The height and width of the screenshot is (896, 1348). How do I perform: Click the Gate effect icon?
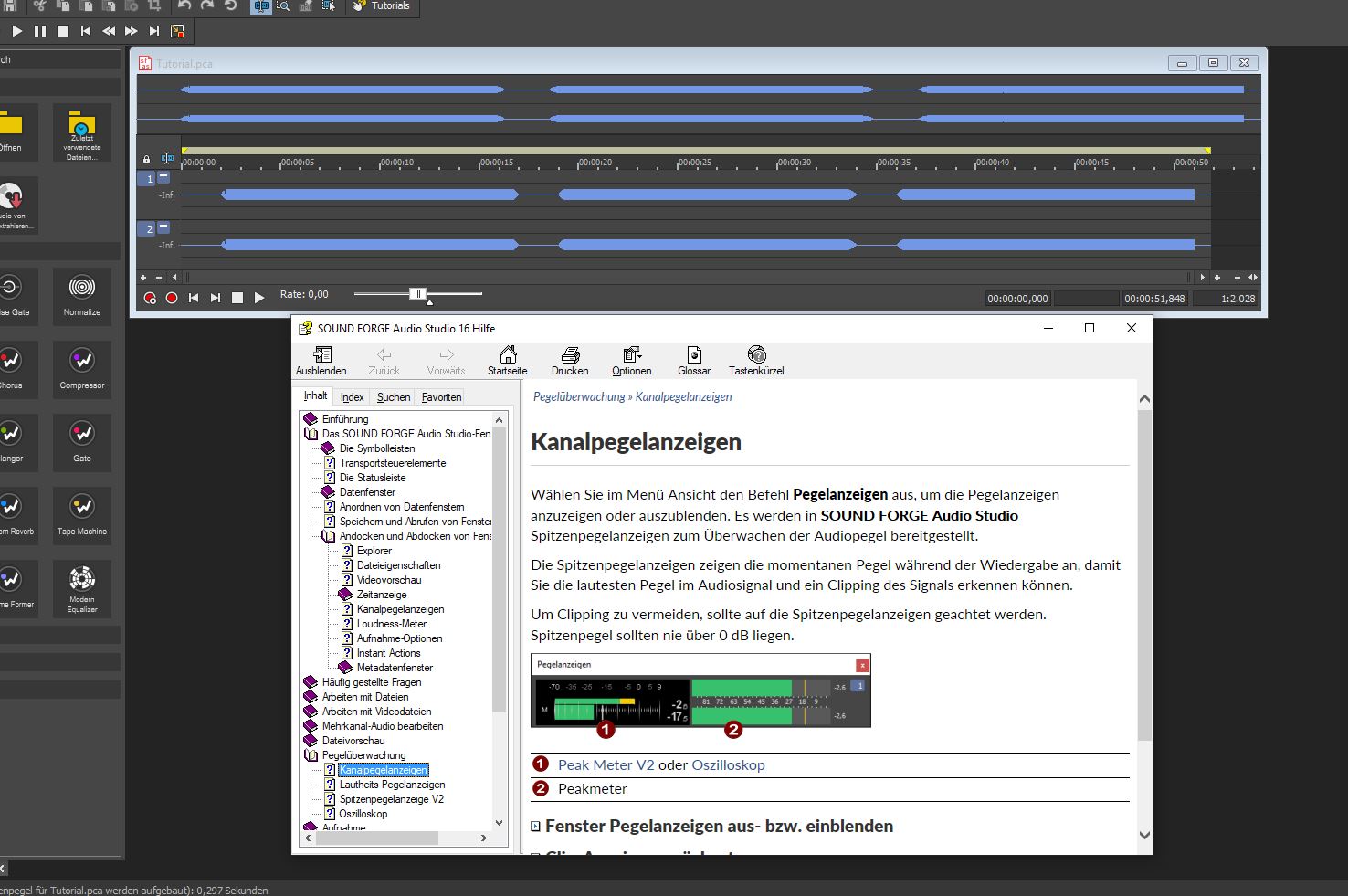click(82, 441)
